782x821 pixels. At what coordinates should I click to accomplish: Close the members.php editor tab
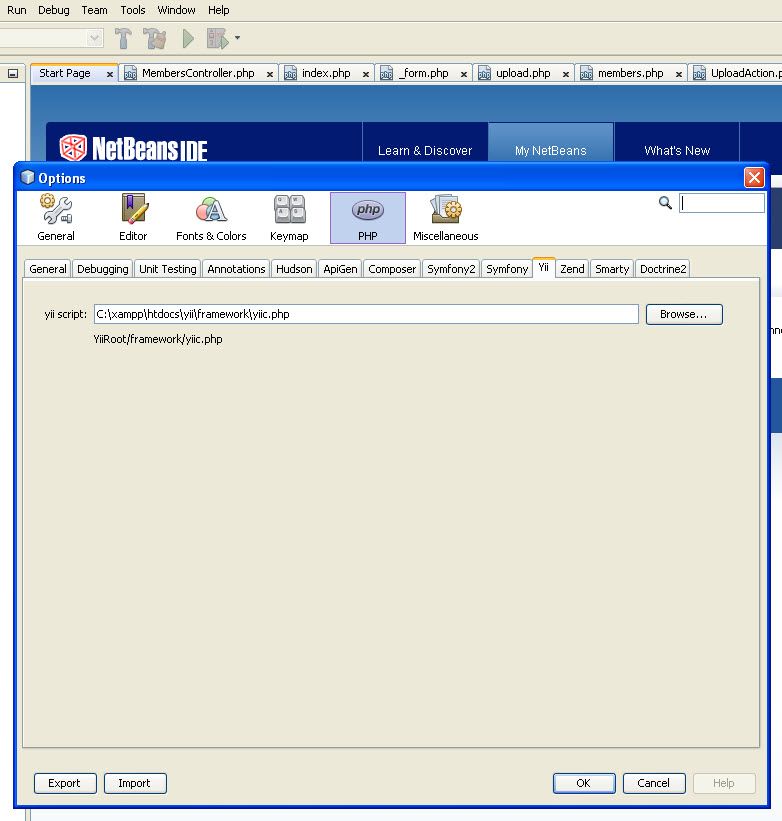tap(678, 74)
